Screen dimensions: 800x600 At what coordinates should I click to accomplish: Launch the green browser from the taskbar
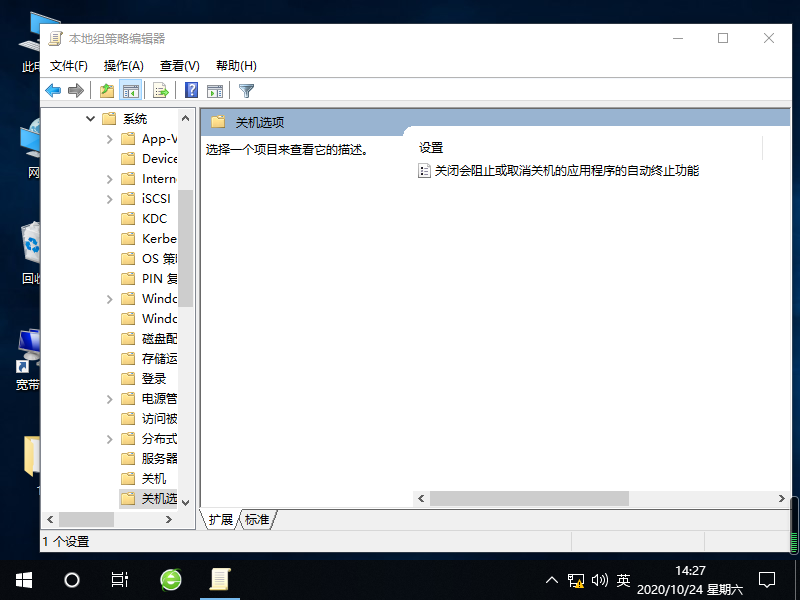pyautogui.click(x=170, y=580)
